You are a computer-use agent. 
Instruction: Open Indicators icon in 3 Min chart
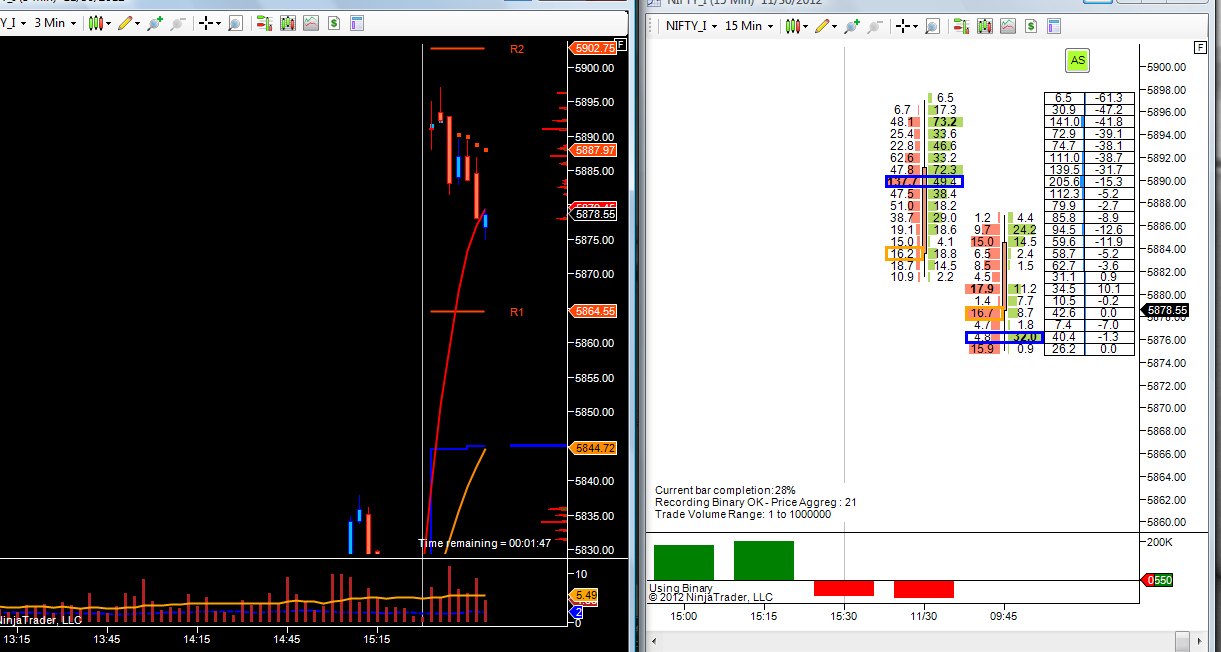pos(311,23)
